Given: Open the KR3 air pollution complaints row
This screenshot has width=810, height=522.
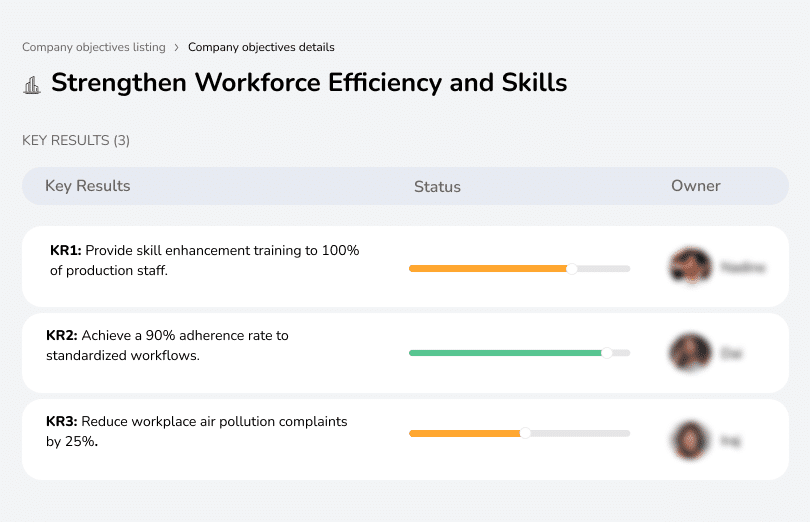Looking at the screenshot, I should pyautogui.click(x=405, y=439).
